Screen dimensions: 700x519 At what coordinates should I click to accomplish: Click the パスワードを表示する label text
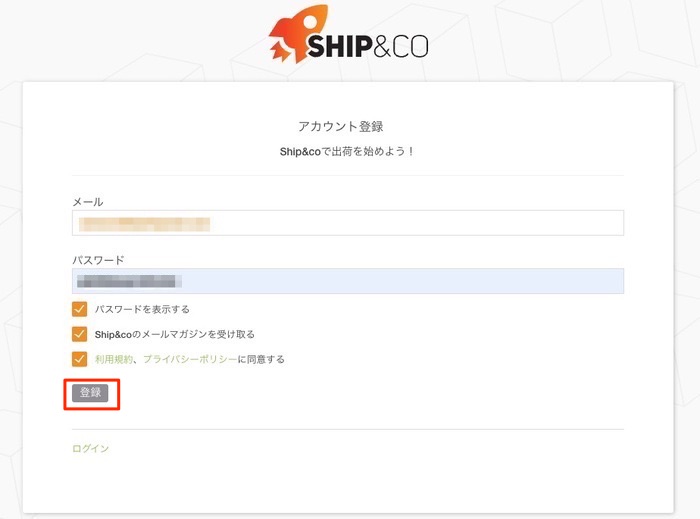pos(141,309)
